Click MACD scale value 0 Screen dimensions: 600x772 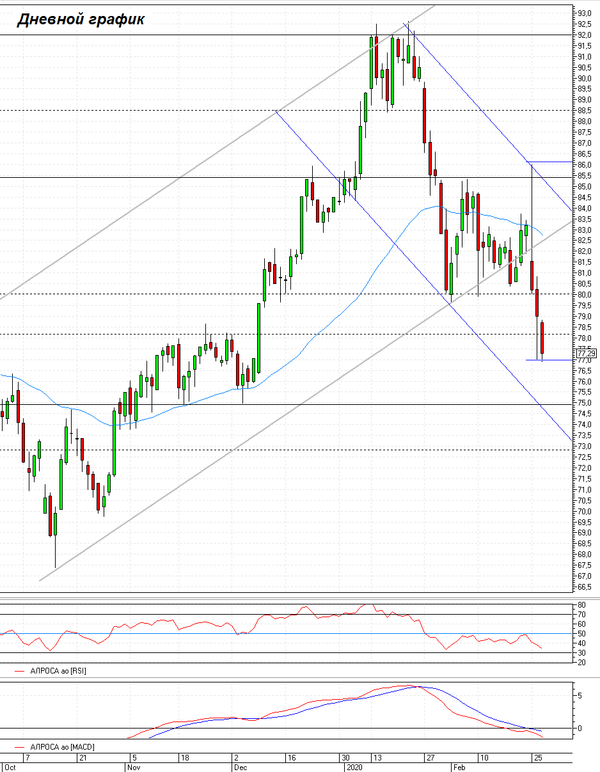click(x=580, y=728)
